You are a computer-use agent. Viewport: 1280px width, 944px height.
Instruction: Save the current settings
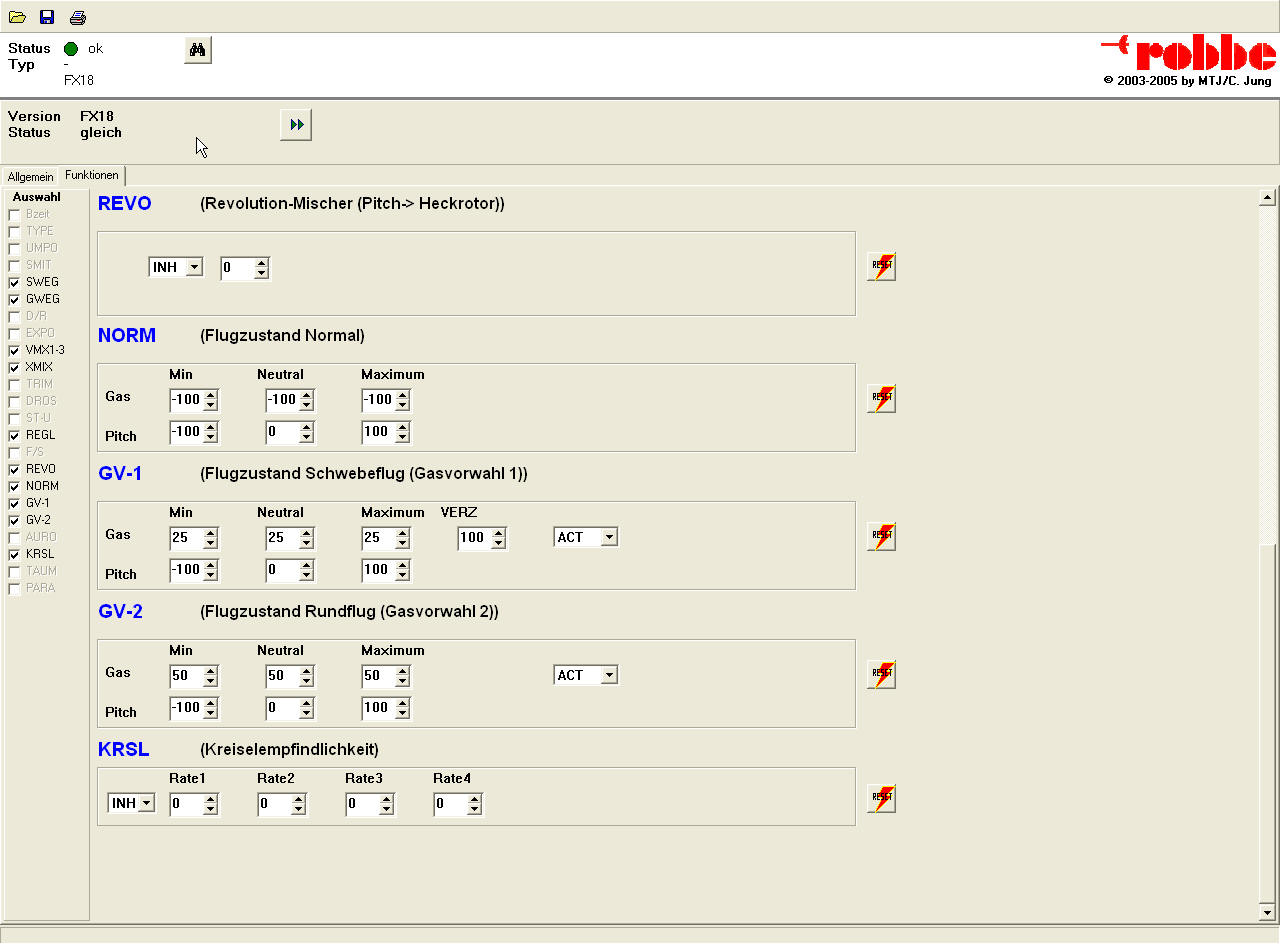point(46,16)
